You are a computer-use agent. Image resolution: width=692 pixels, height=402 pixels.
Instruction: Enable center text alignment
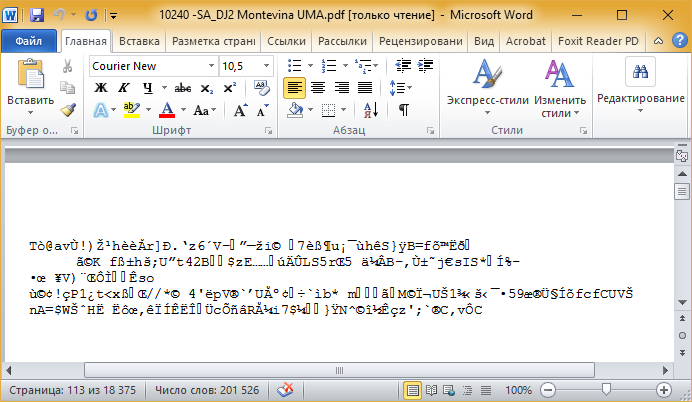click(317, 87)
